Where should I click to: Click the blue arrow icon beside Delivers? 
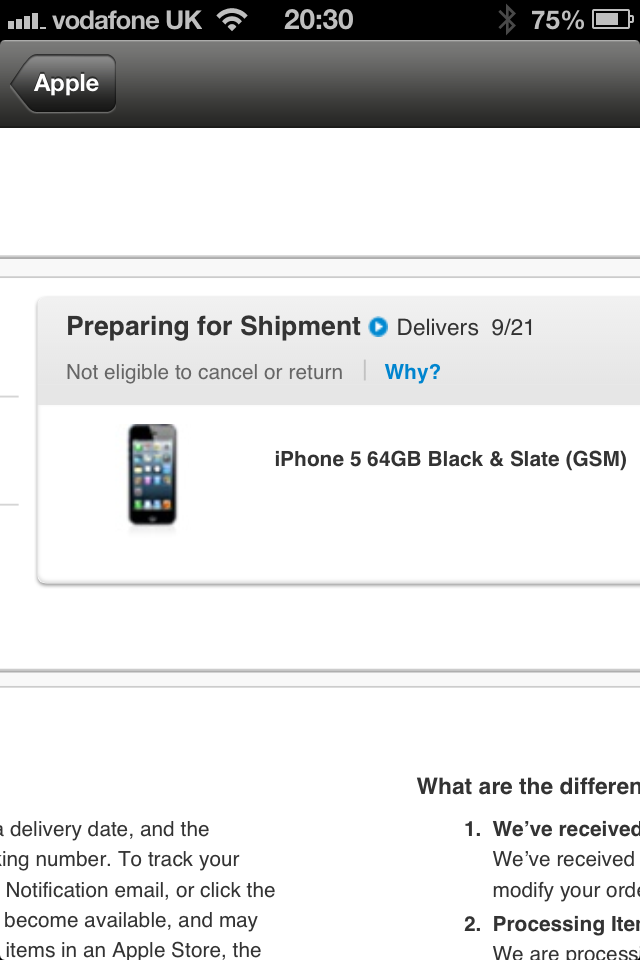coord(378,327)
